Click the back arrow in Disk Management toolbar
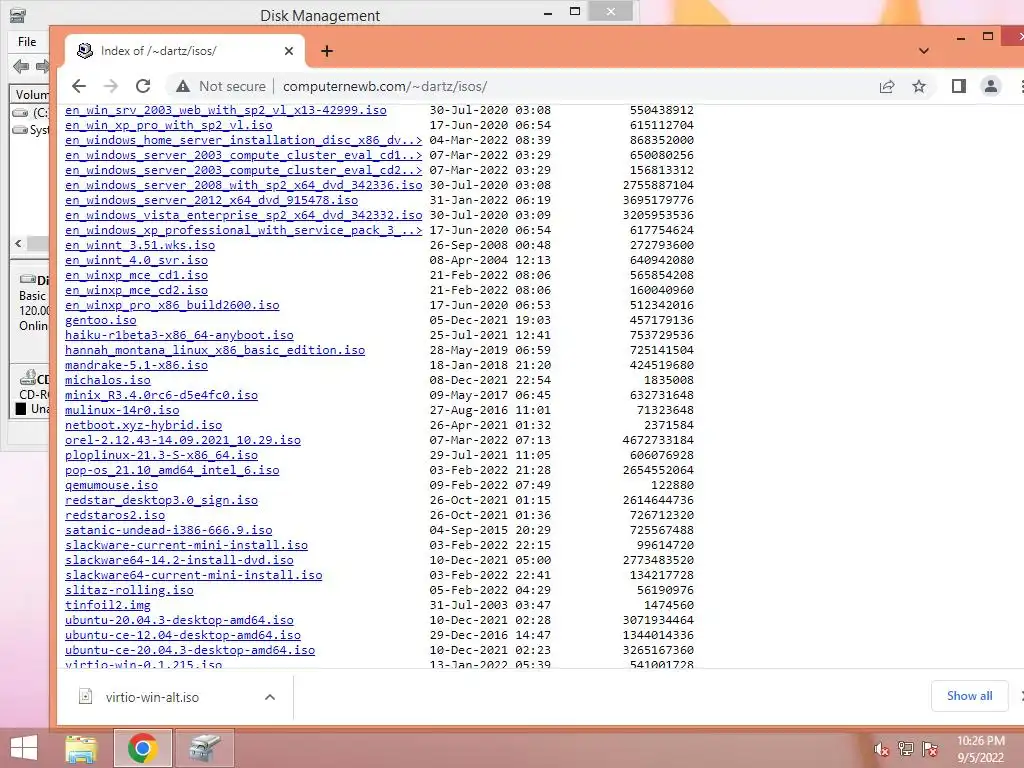Viewport: 1024px width, 768px height. (21, 66)
